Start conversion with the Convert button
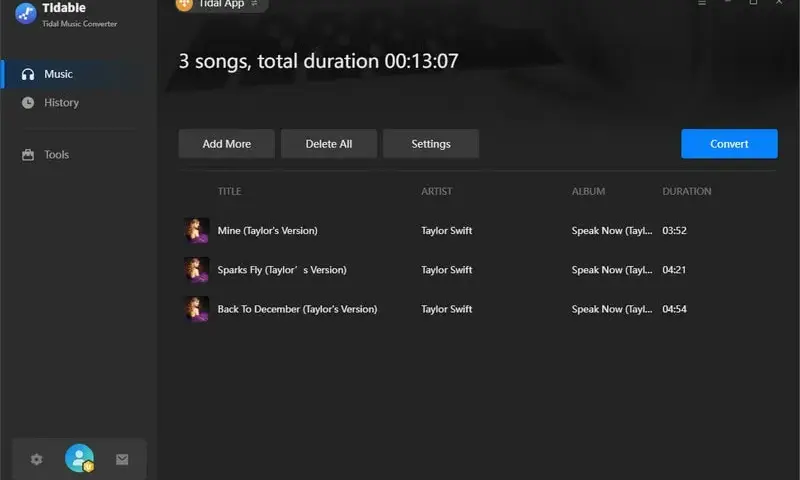Image resolution: width=800 pixels, height=480 pixels. [x=729, y=144]
